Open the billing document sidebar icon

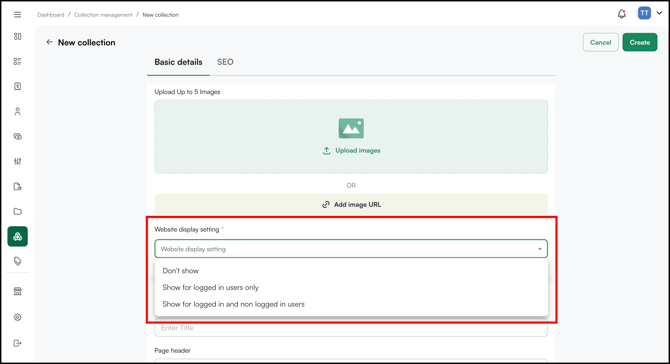point(18,86)
